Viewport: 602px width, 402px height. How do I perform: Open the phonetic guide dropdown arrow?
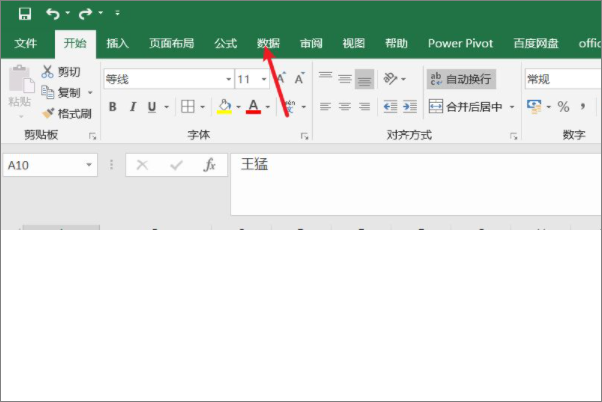tap(304, 107)
